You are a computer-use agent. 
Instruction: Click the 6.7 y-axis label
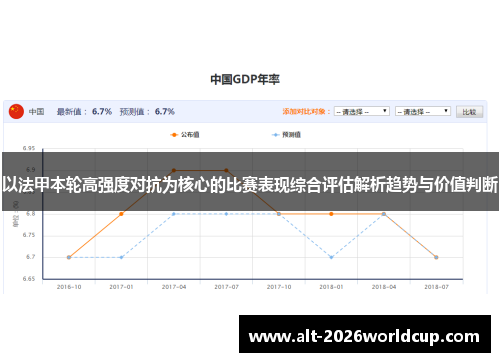30,257
